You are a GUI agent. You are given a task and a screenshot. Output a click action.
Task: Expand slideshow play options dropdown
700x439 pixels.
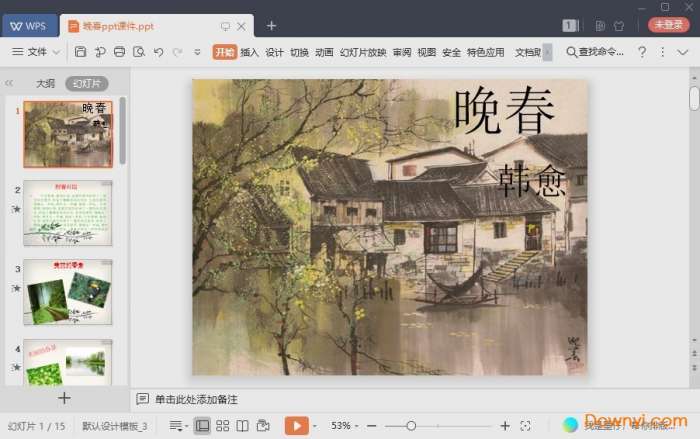(x=315, y=426)
